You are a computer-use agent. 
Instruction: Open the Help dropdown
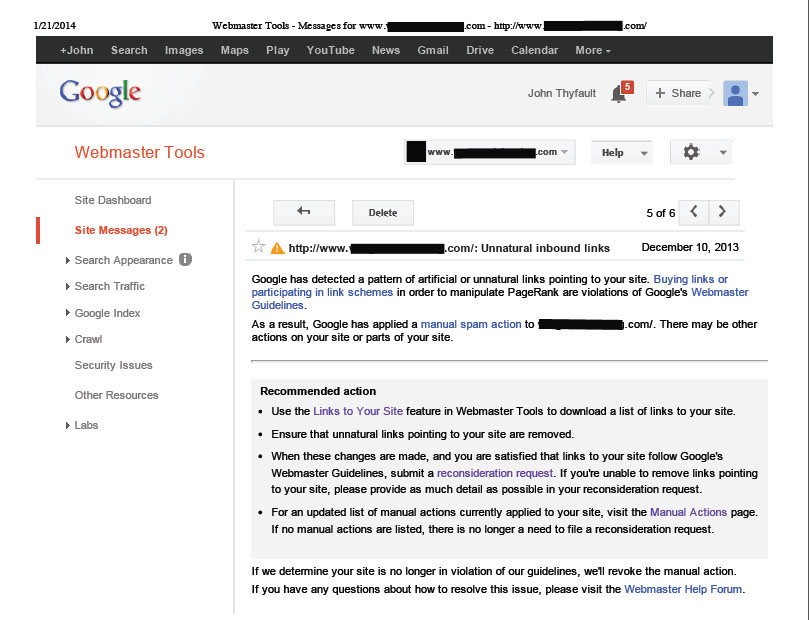[622, 153]
